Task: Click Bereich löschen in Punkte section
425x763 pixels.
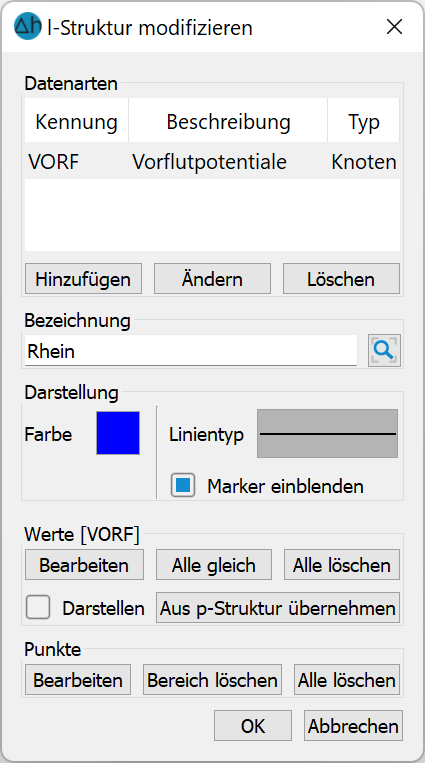Action: (212, 680)
